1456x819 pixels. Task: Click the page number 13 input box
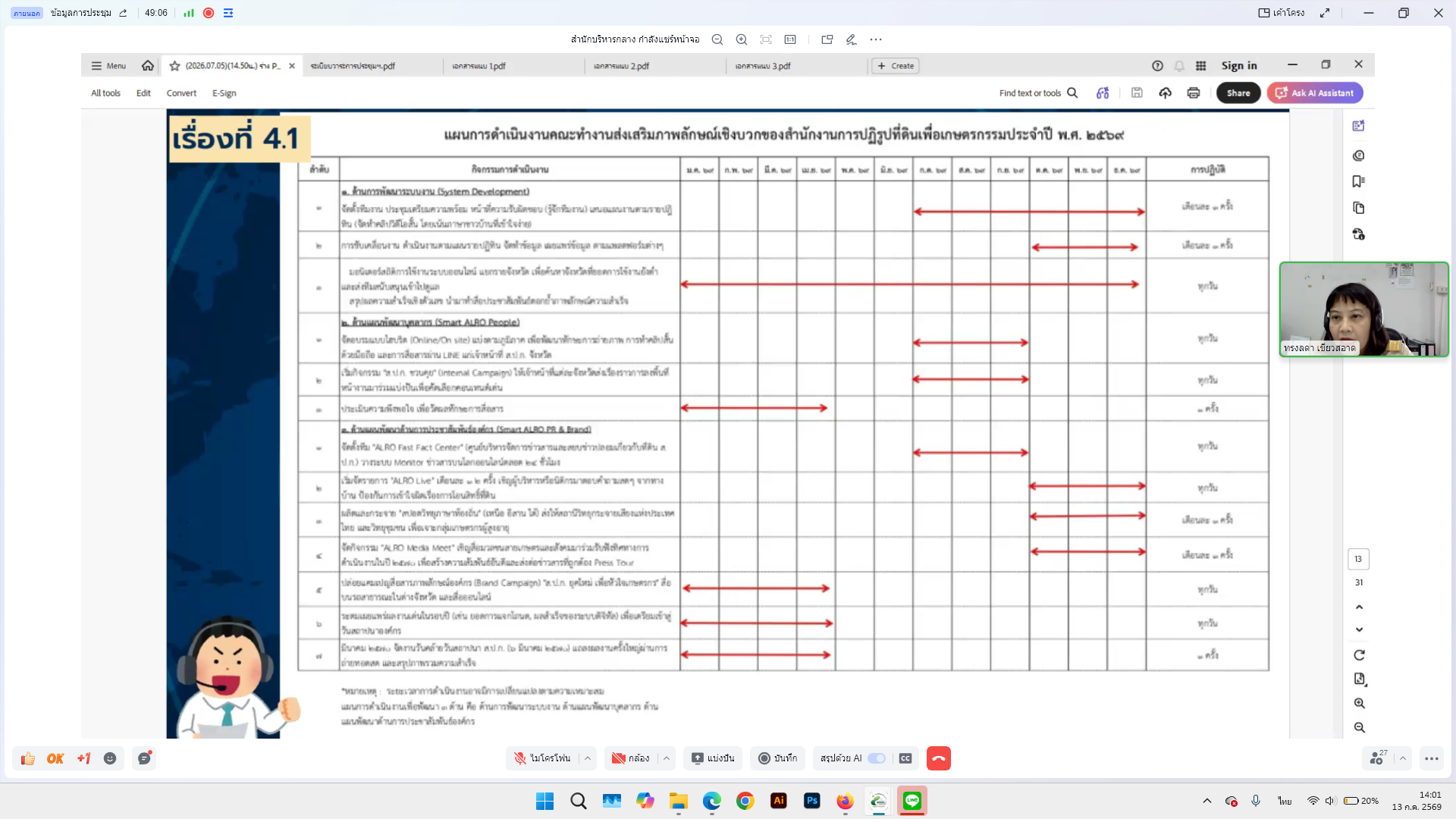point(1358,559)
